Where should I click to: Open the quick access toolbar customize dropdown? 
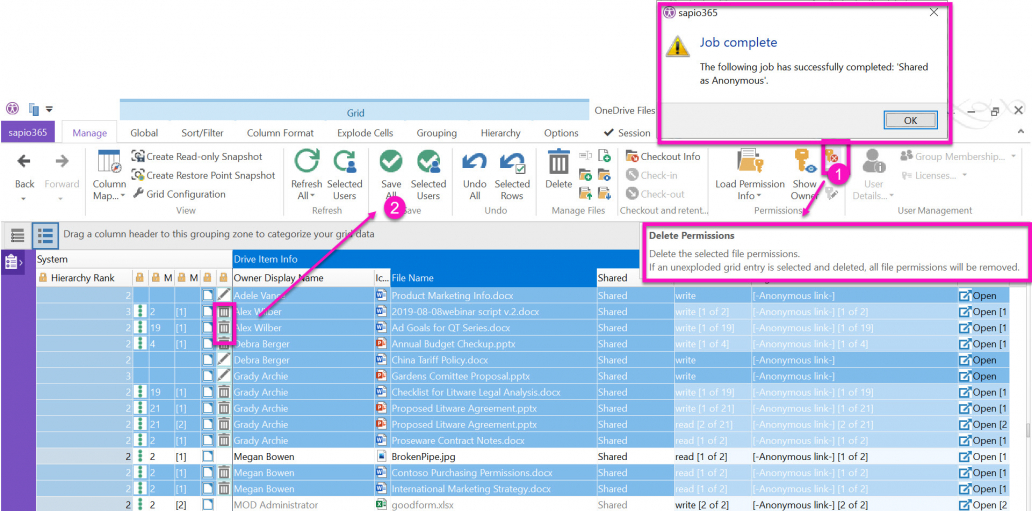pyautogui.click(x=49, y=109)
